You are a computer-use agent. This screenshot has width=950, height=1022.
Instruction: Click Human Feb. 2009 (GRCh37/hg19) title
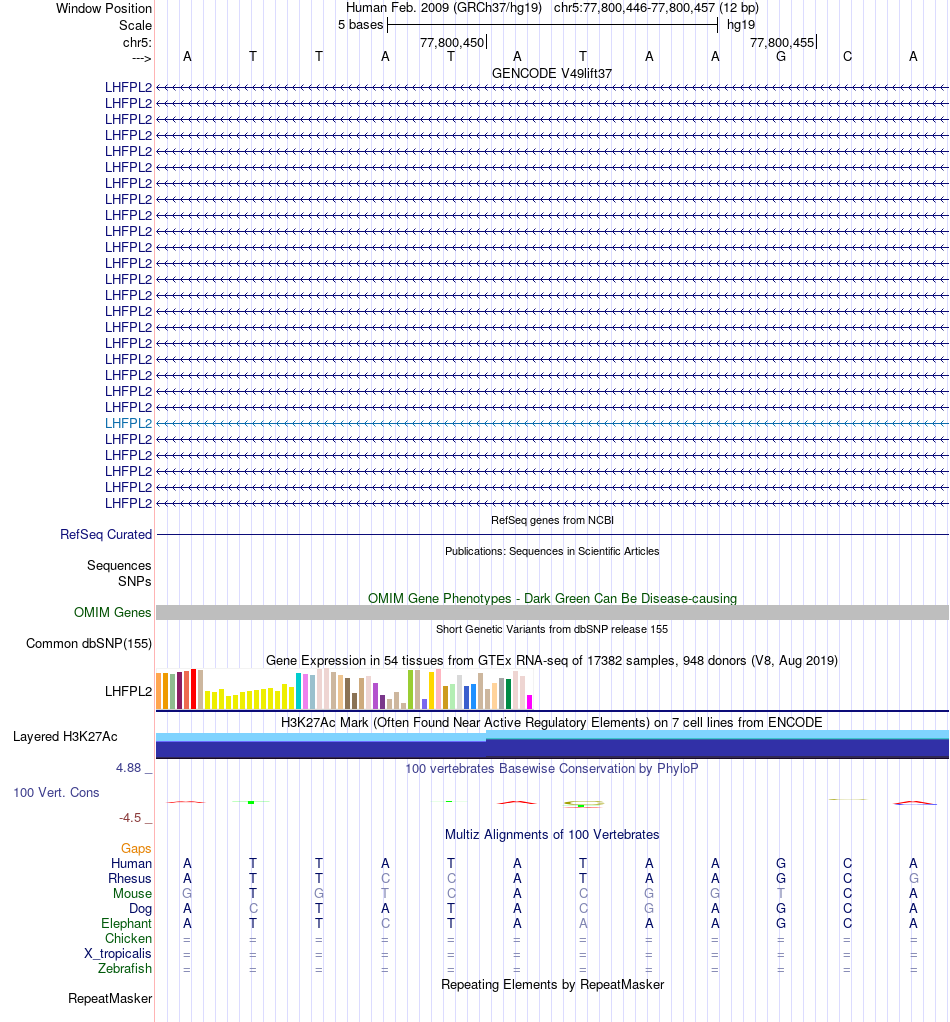pos(444,8)
